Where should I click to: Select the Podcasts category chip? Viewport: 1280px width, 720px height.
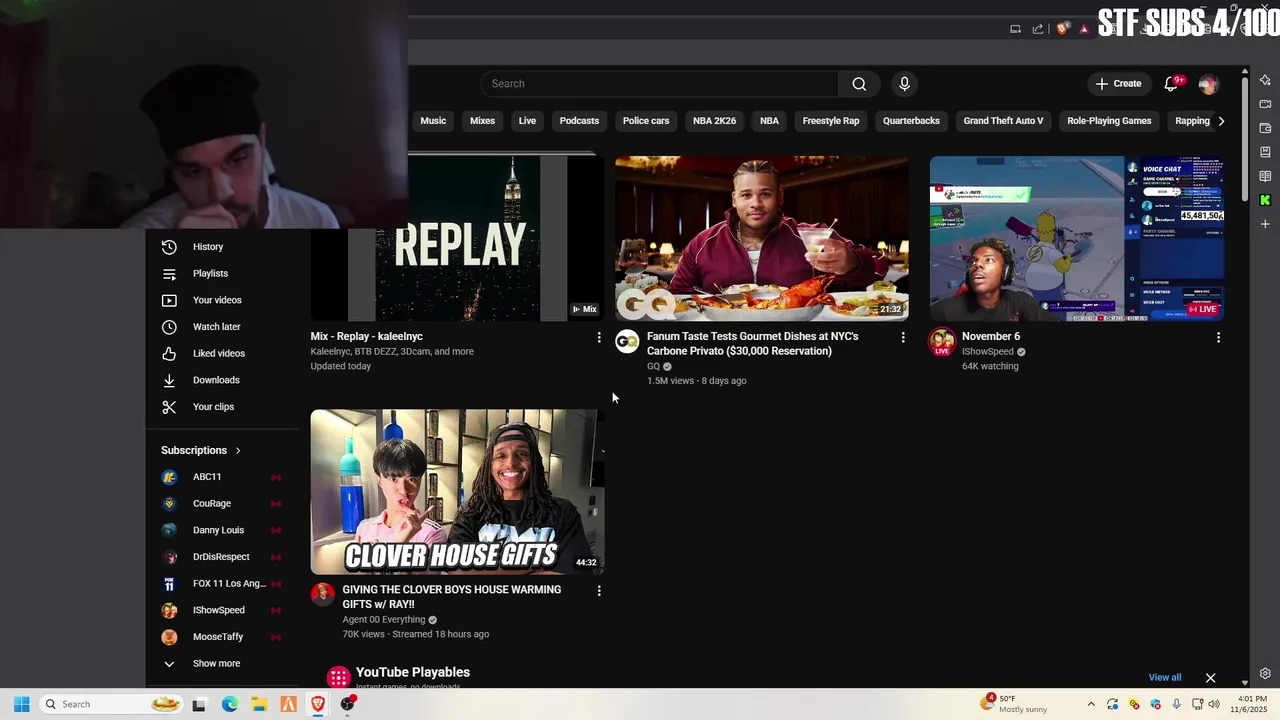click(579, 121)
